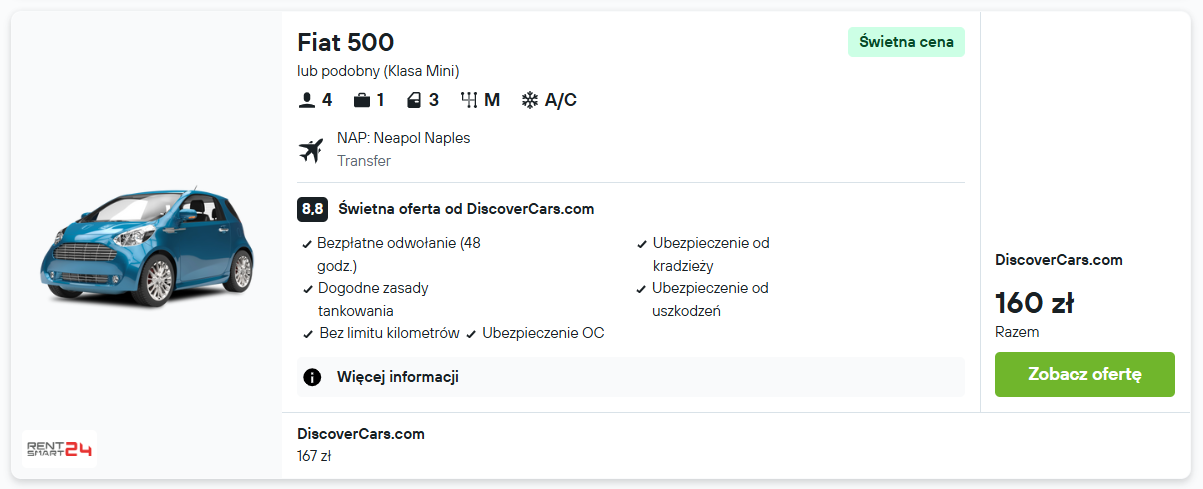Screen dimensions: 1203x489
Task: Click the heading 'Świetna oferta od DiscoverCars.com'
Action: click(x=466, y=209)
